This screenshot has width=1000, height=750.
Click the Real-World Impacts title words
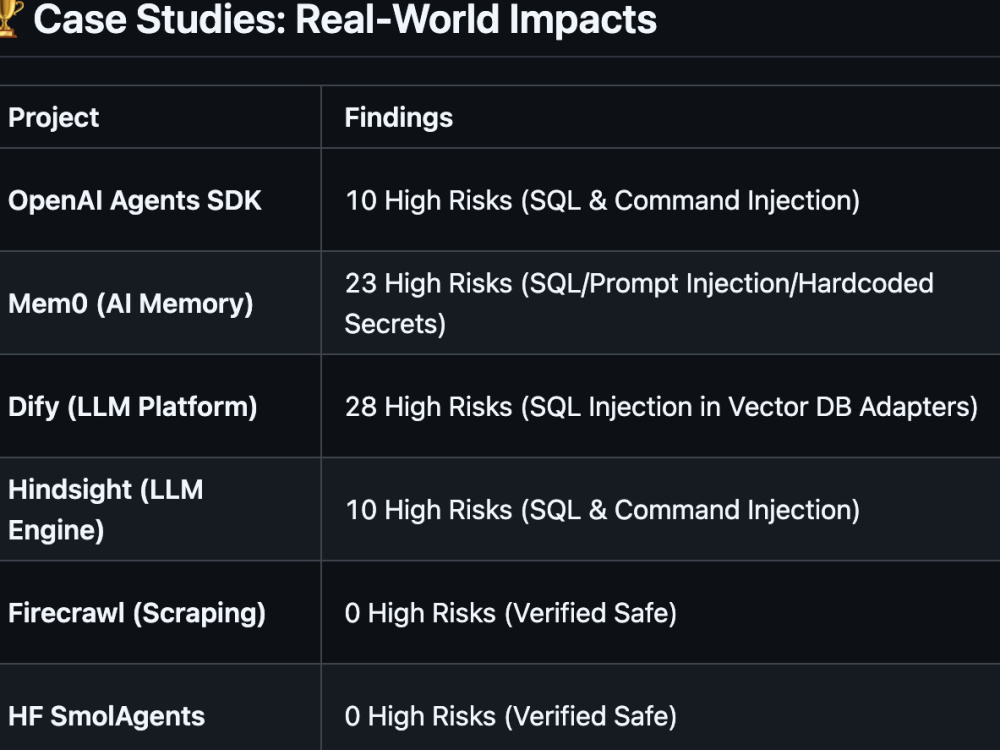click(x=476, y=19)
